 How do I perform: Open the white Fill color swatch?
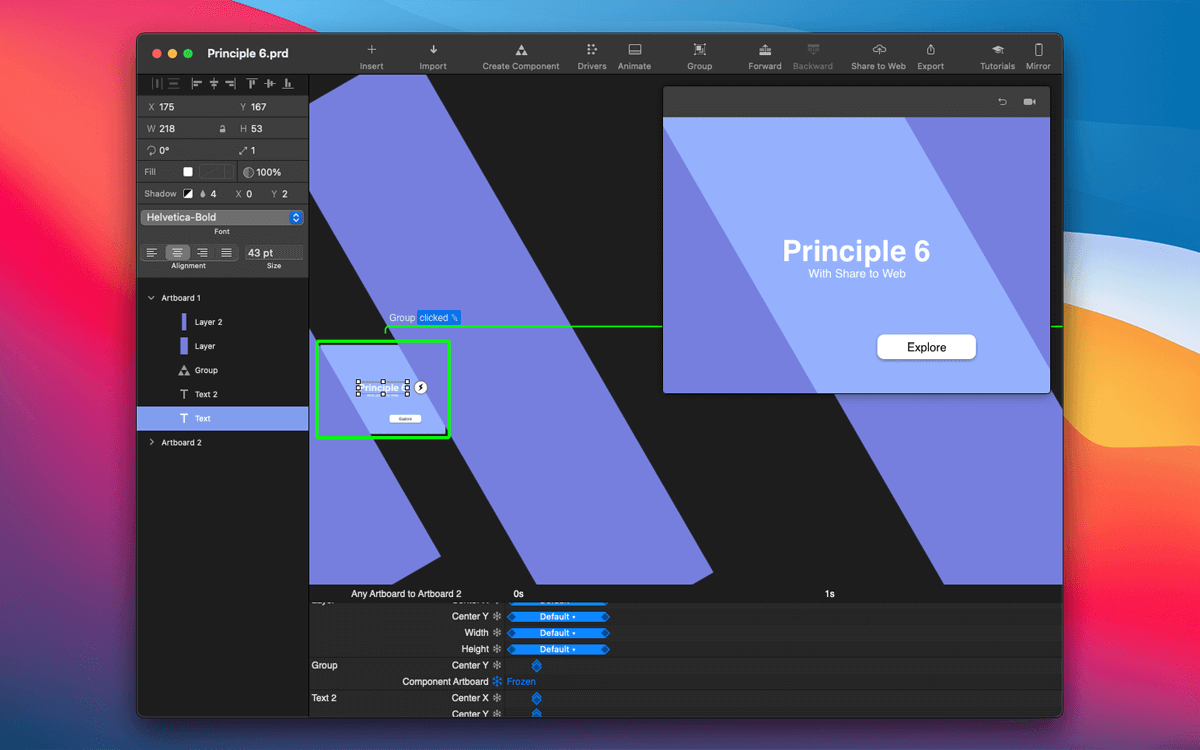[x=187, y=172]
